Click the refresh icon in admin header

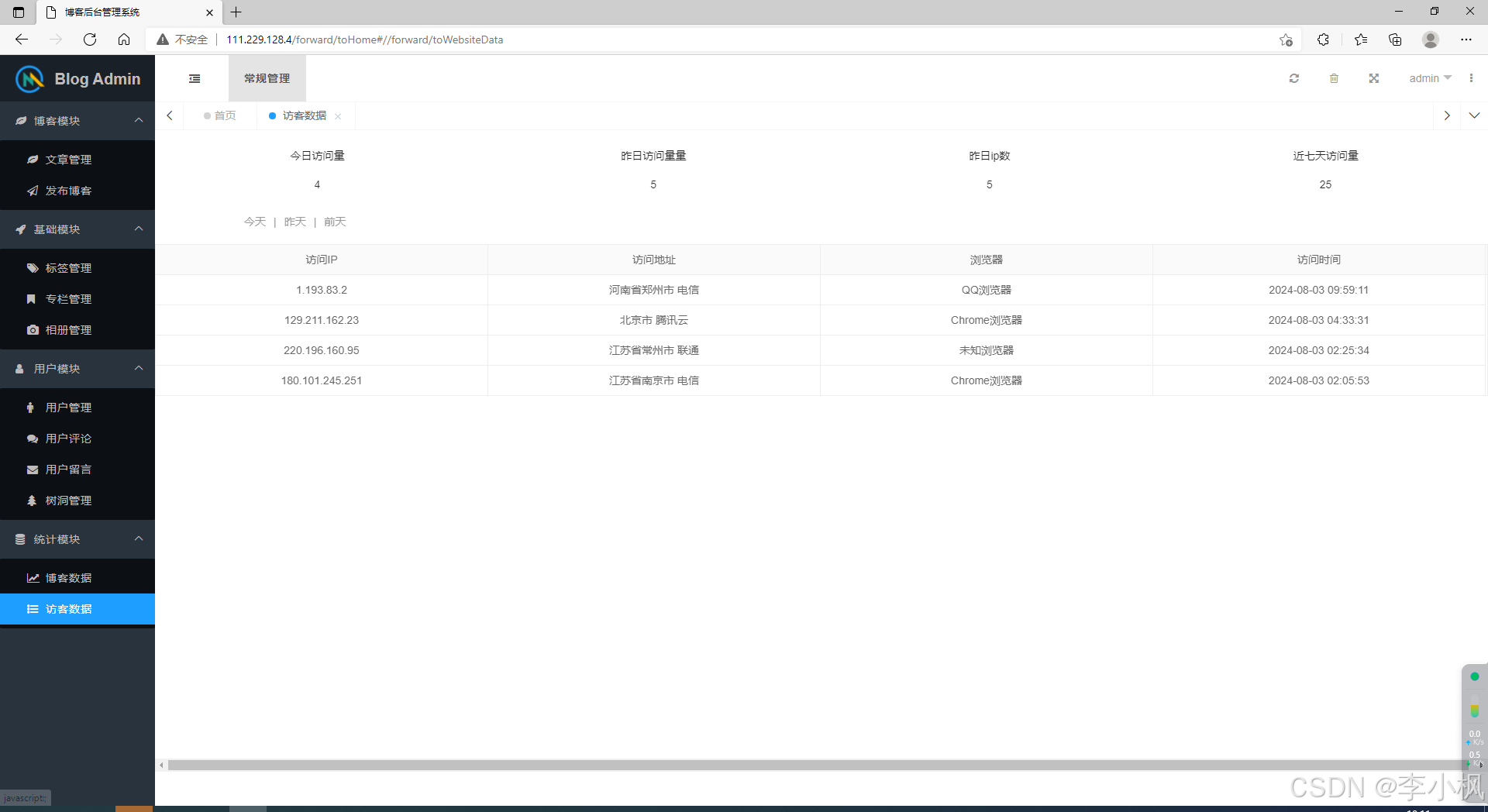point(1293,78)
